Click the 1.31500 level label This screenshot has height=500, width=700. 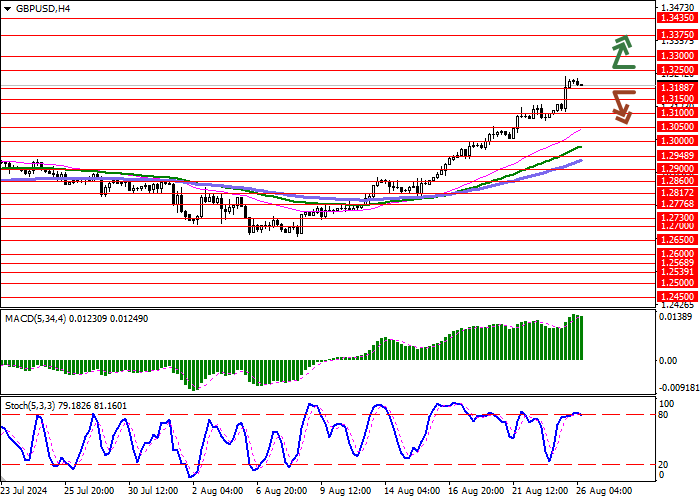[x=677, y=99]
